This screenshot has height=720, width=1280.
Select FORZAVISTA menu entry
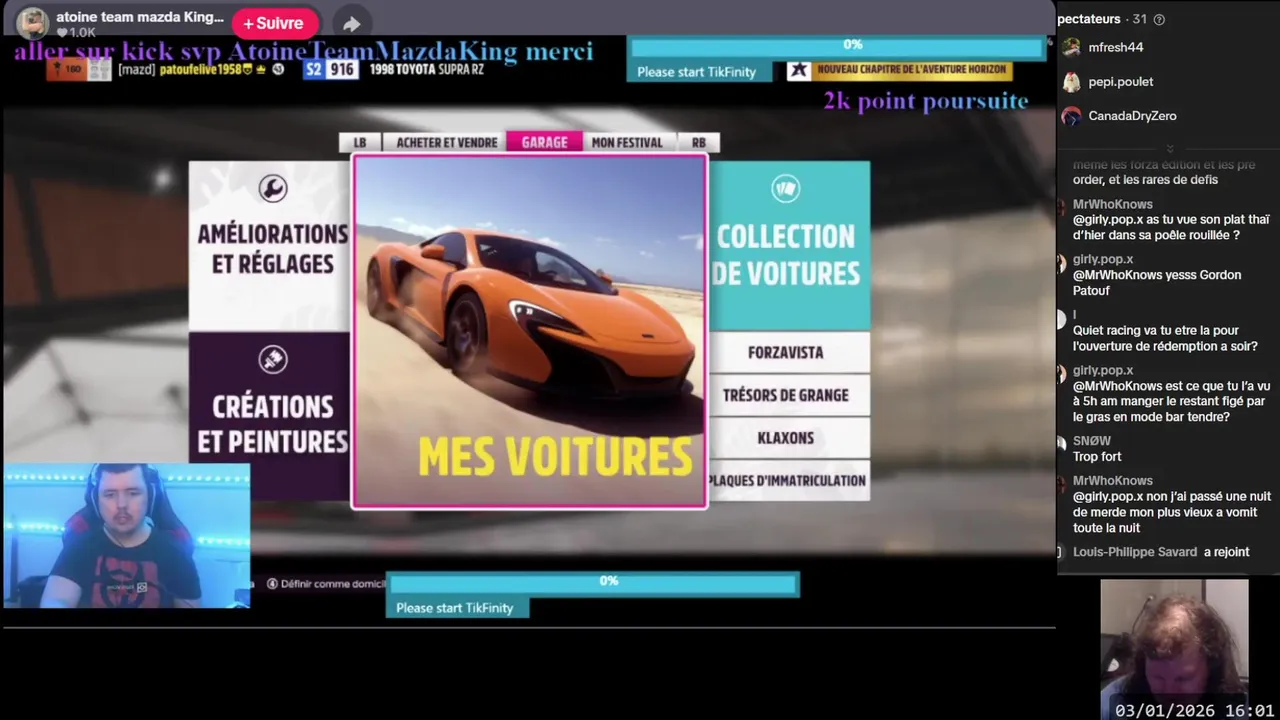point(788,352)
